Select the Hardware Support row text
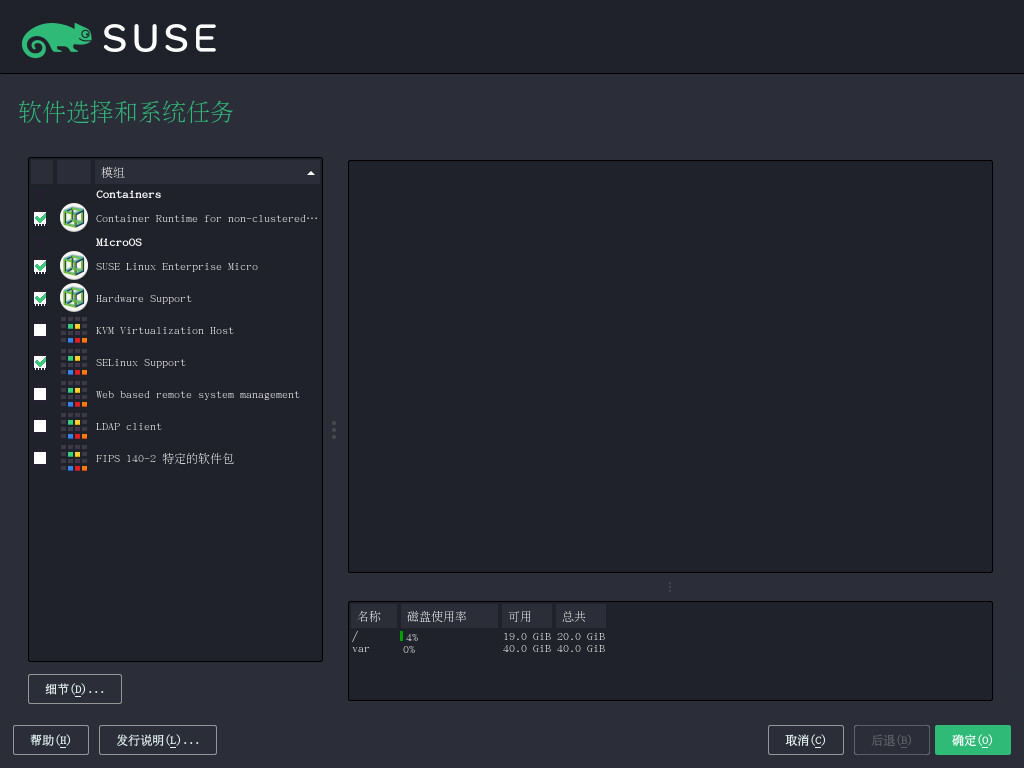Screen dimensions: 1024x768 144,298
